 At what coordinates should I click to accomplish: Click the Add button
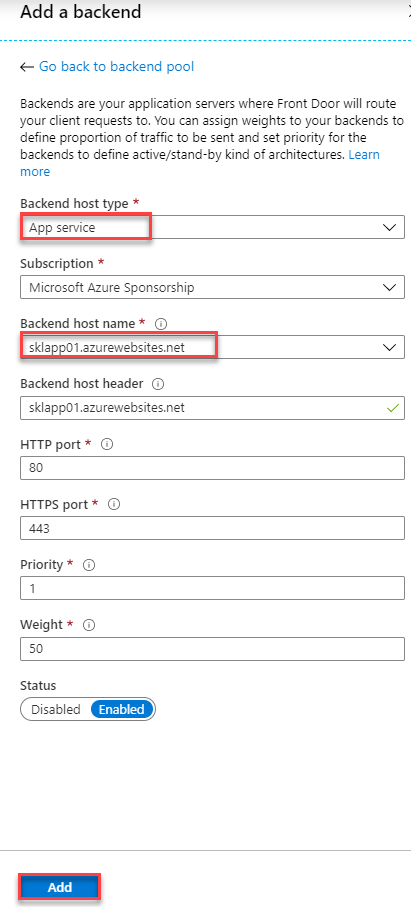(60, 887)
